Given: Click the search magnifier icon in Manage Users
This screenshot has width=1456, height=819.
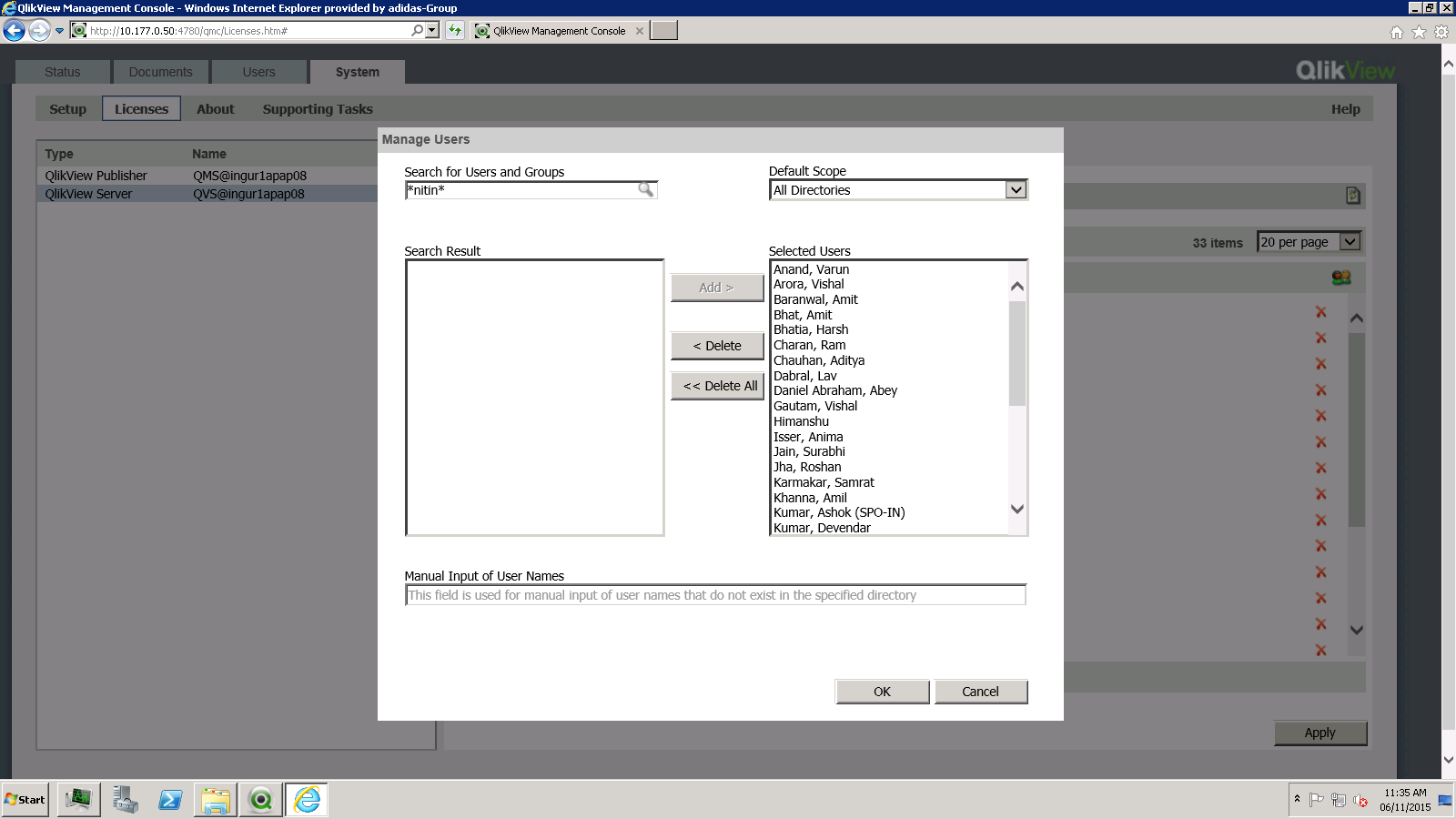Looking at the screenshot, I should coord(645,189).
